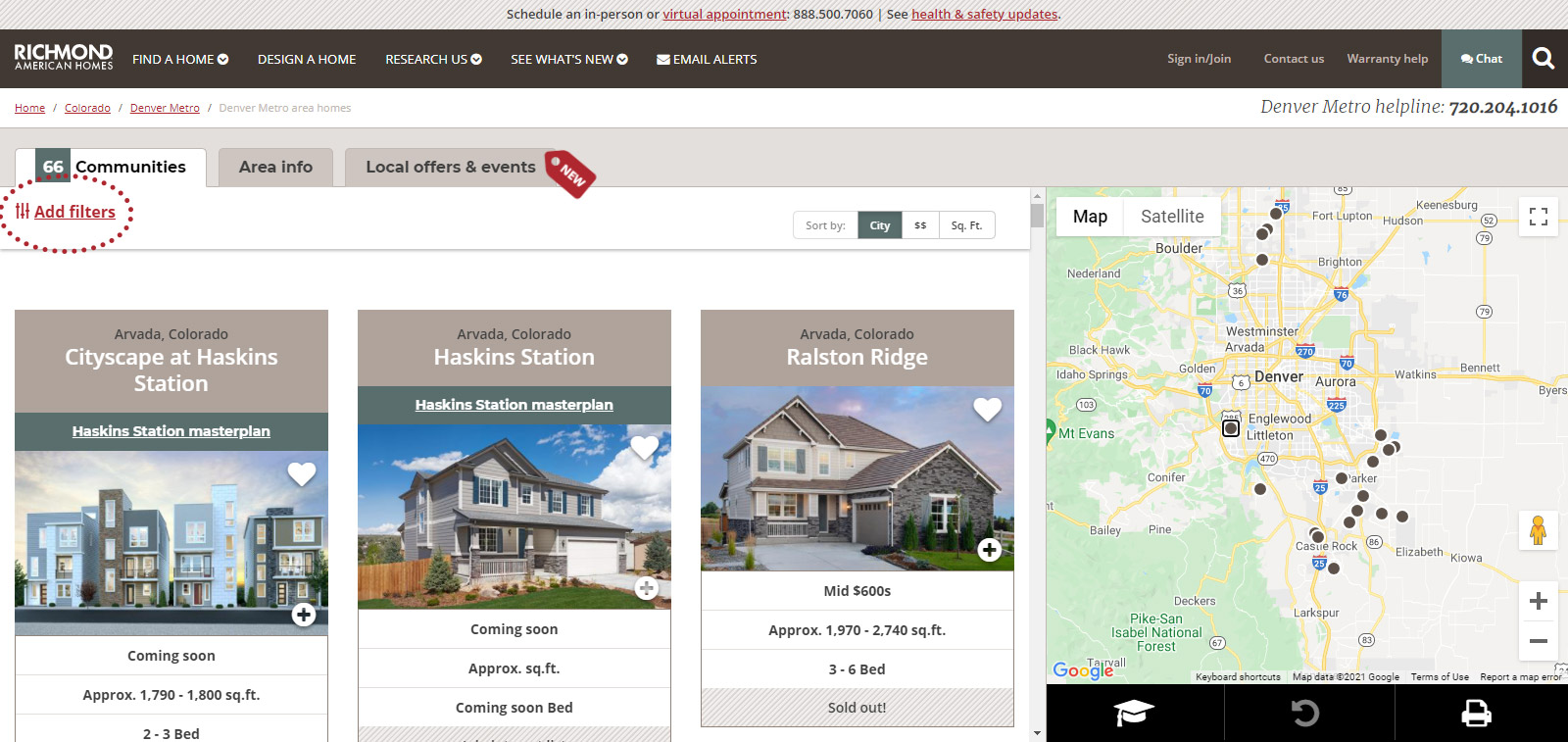The image size is (1568, 742).
Task: Open Design a Home page
Action: 307,59
